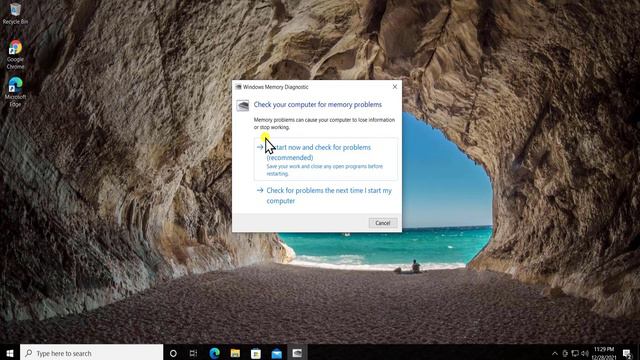Click the volume speaker icon in tray

pyautogui.click(x=584, y=353)
